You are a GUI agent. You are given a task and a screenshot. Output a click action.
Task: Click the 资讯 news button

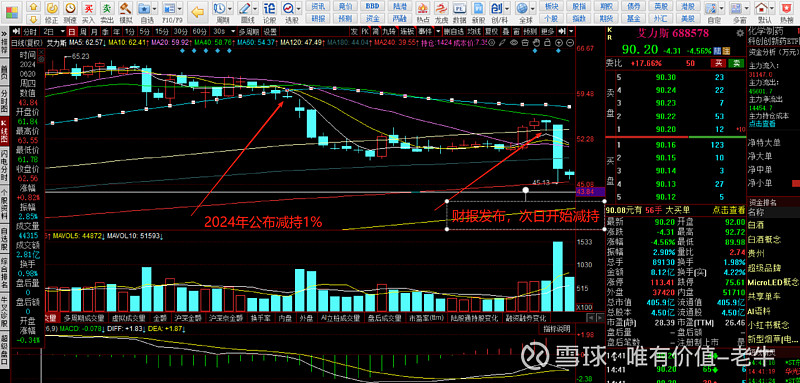[x=318, y=6]
